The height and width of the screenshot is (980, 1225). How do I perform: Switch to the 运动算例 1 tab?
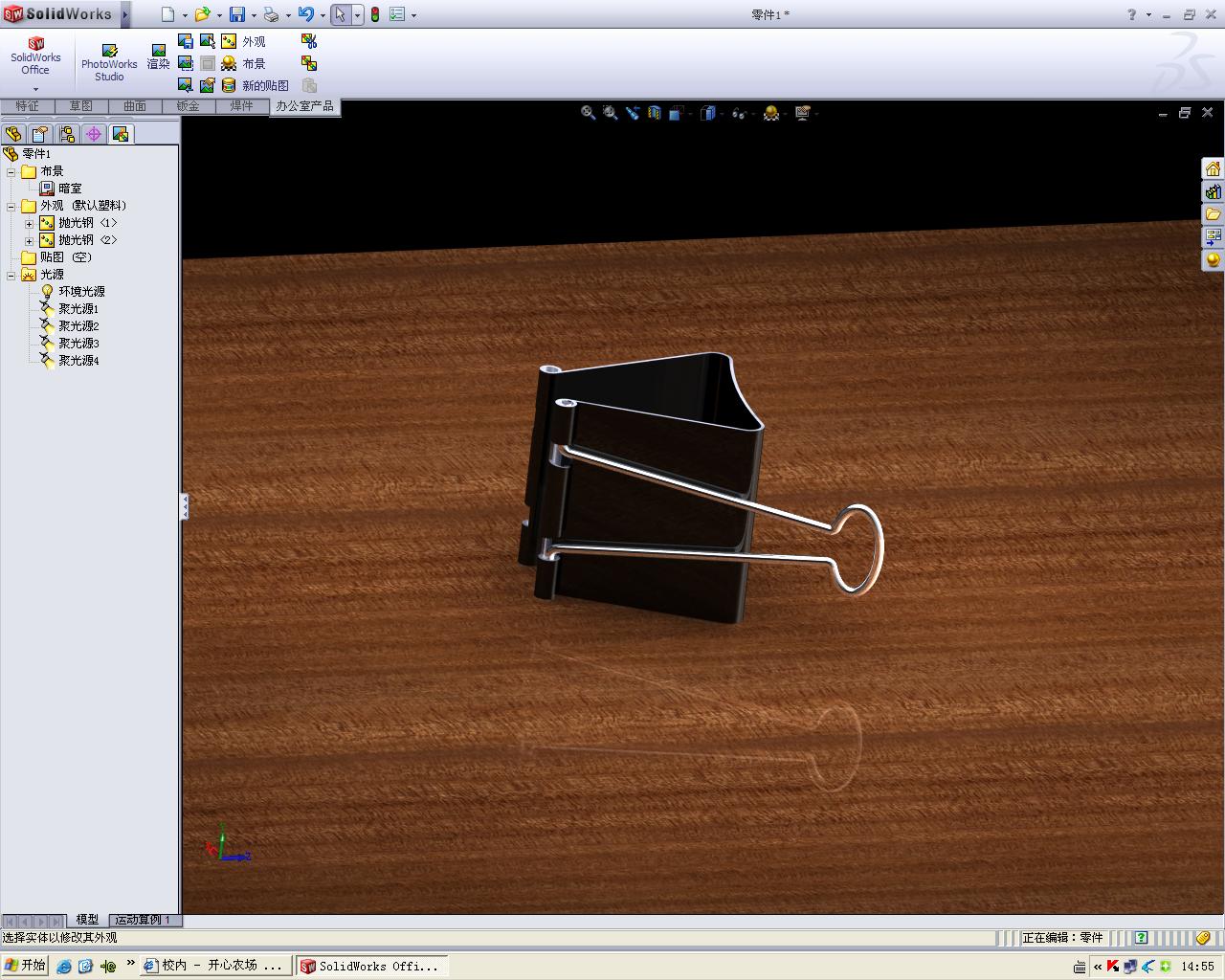pyautogui.click(x=144, y=920)
